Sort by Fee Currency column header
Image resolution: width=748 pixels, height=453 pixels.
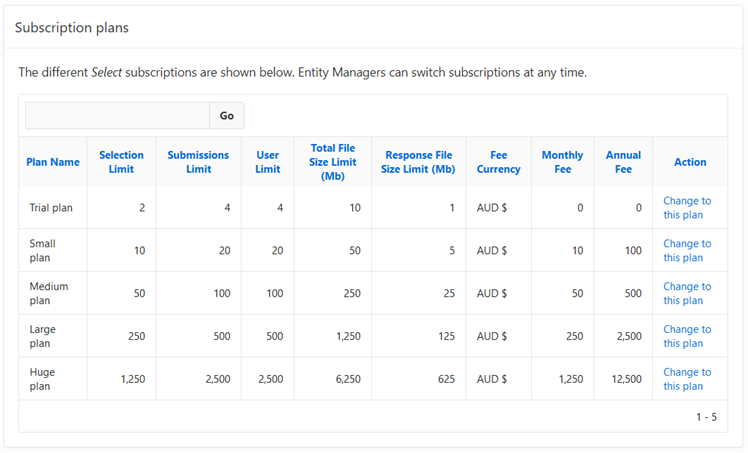(x=498, y=162)
